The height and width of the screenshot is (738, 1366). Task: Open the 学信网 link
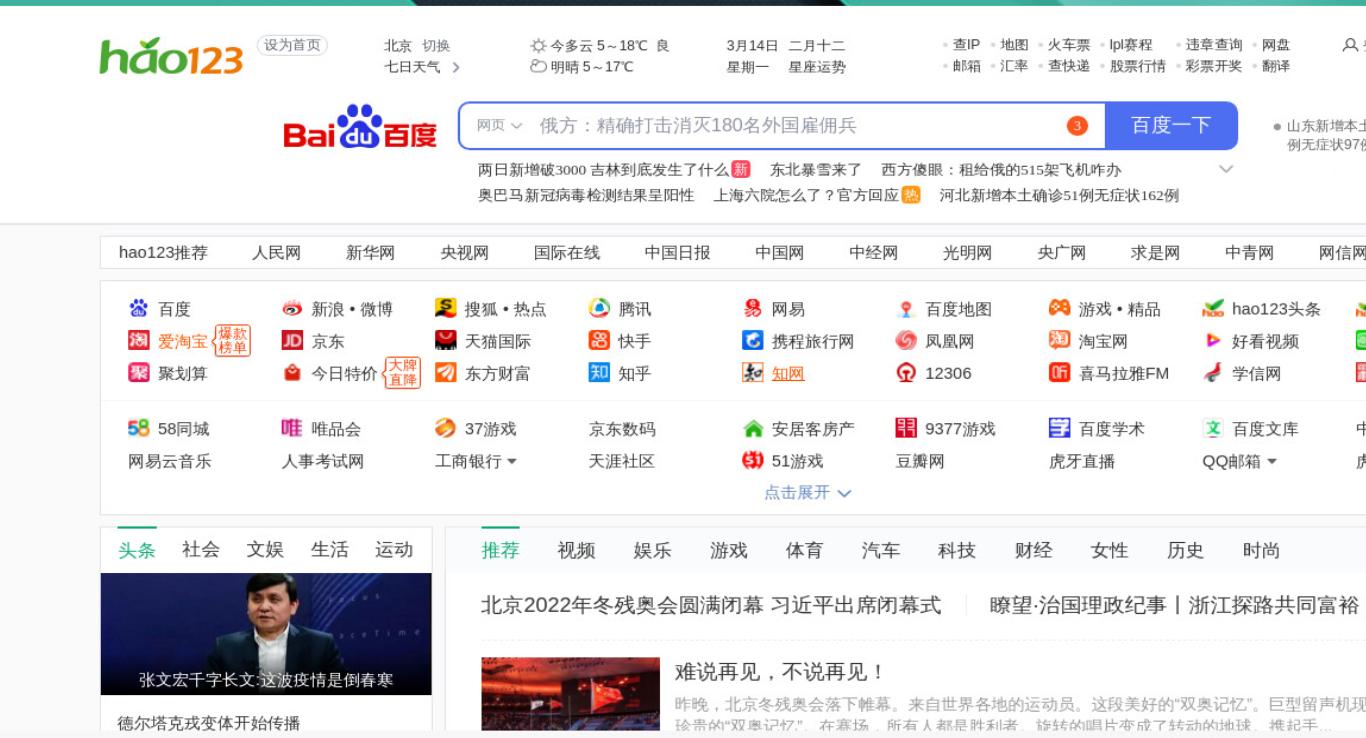pos(1257,373)
